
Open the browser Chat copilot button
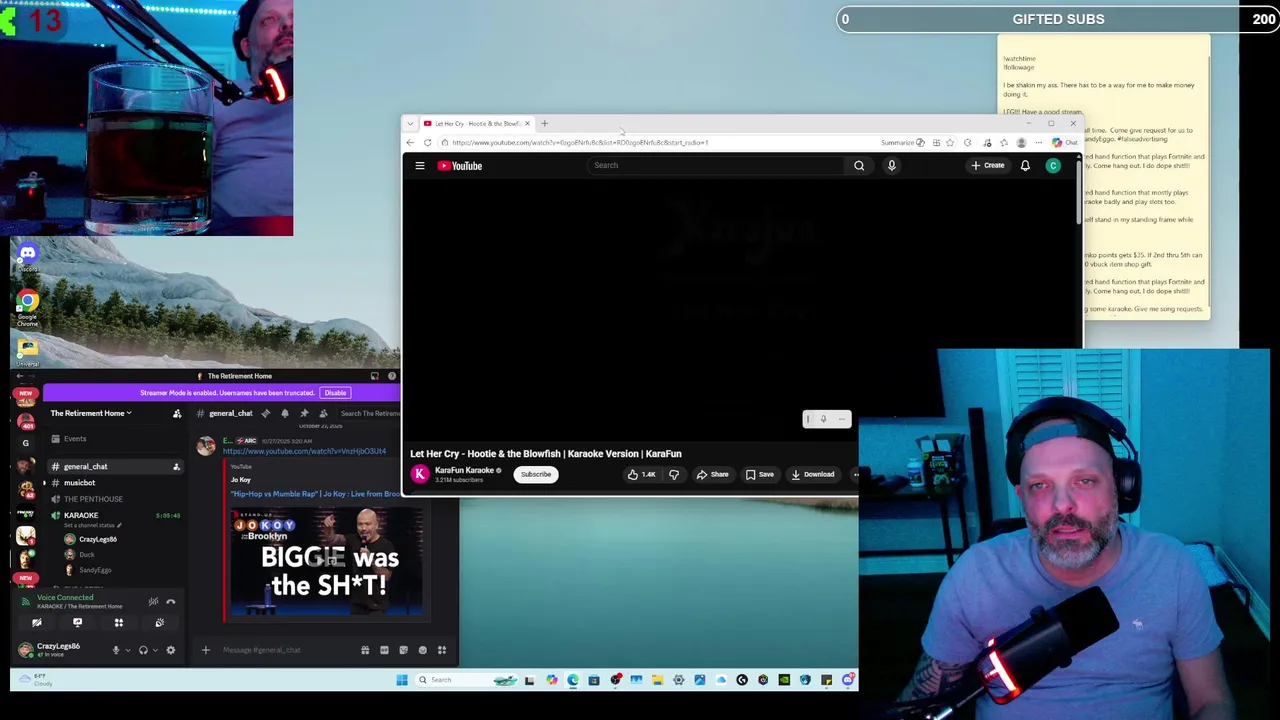[1065, 143]
